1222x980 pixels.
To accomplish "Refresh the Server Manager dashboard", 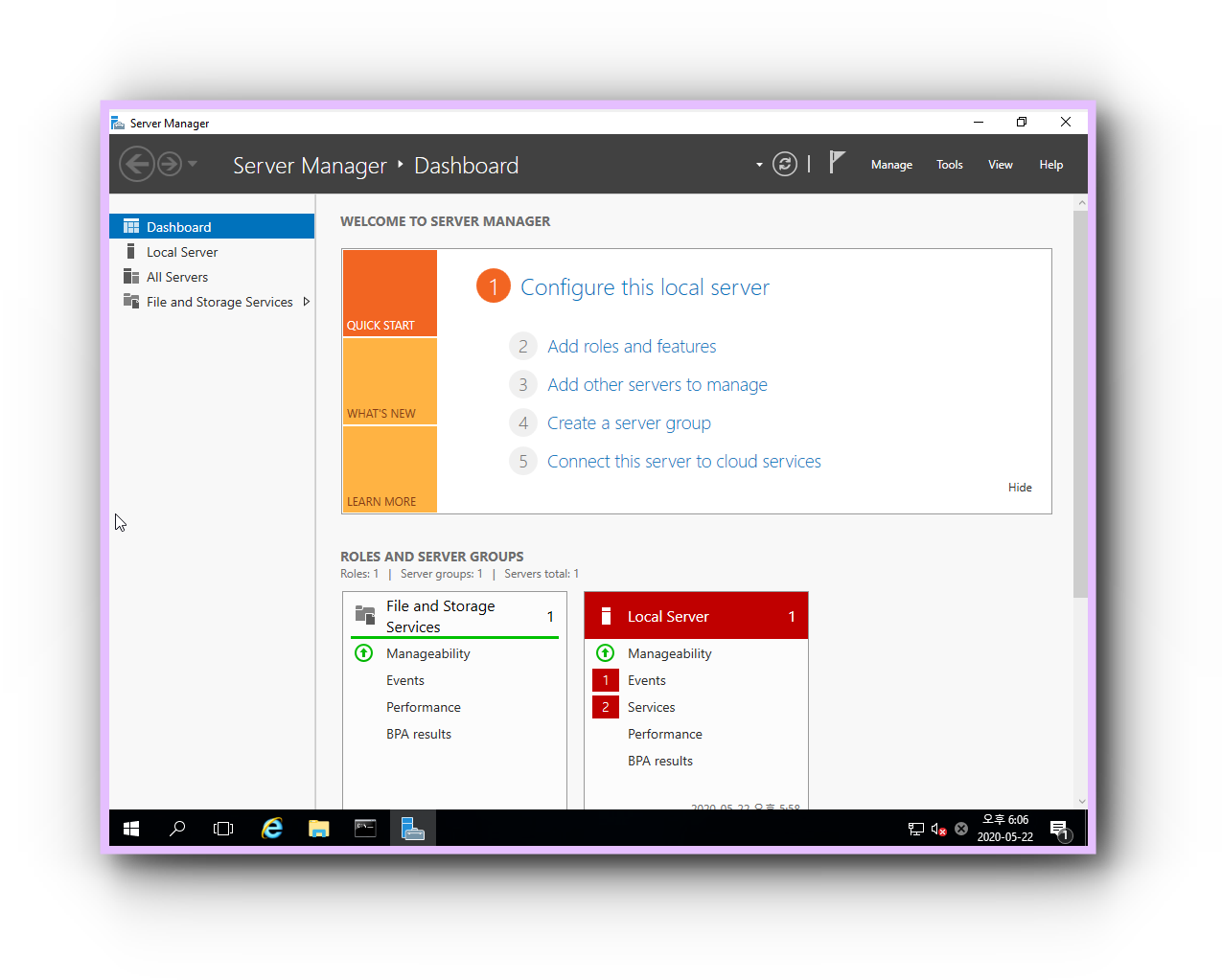I will (x=785, y=164).
